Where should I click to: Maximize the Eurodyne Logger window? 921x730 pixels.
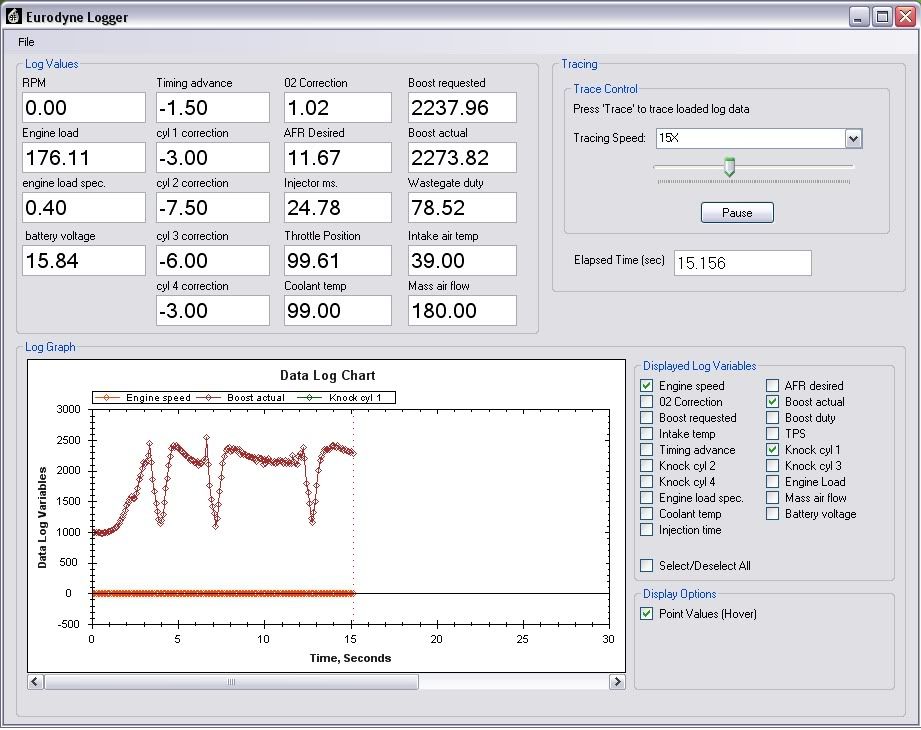point(881,16)
